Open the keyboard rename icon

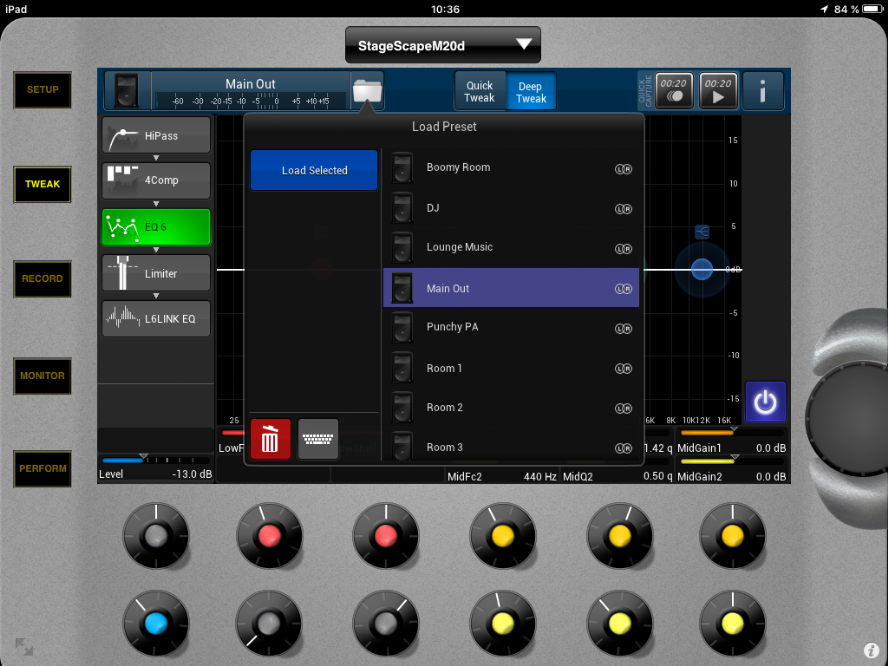(318, 439)
